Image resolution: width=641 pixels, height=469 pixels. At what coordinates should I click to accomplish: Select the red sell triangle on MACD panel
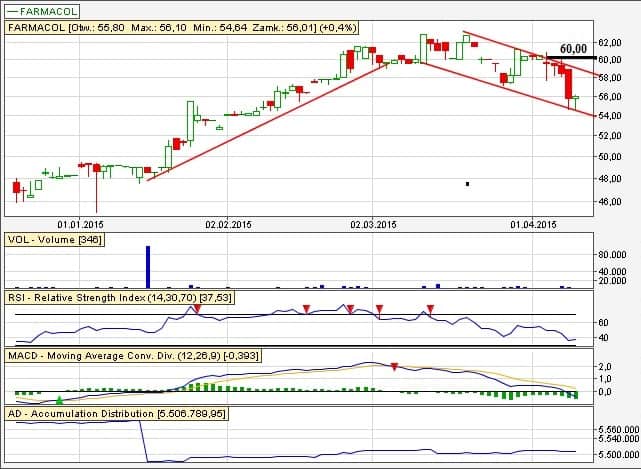click(395, 368)
